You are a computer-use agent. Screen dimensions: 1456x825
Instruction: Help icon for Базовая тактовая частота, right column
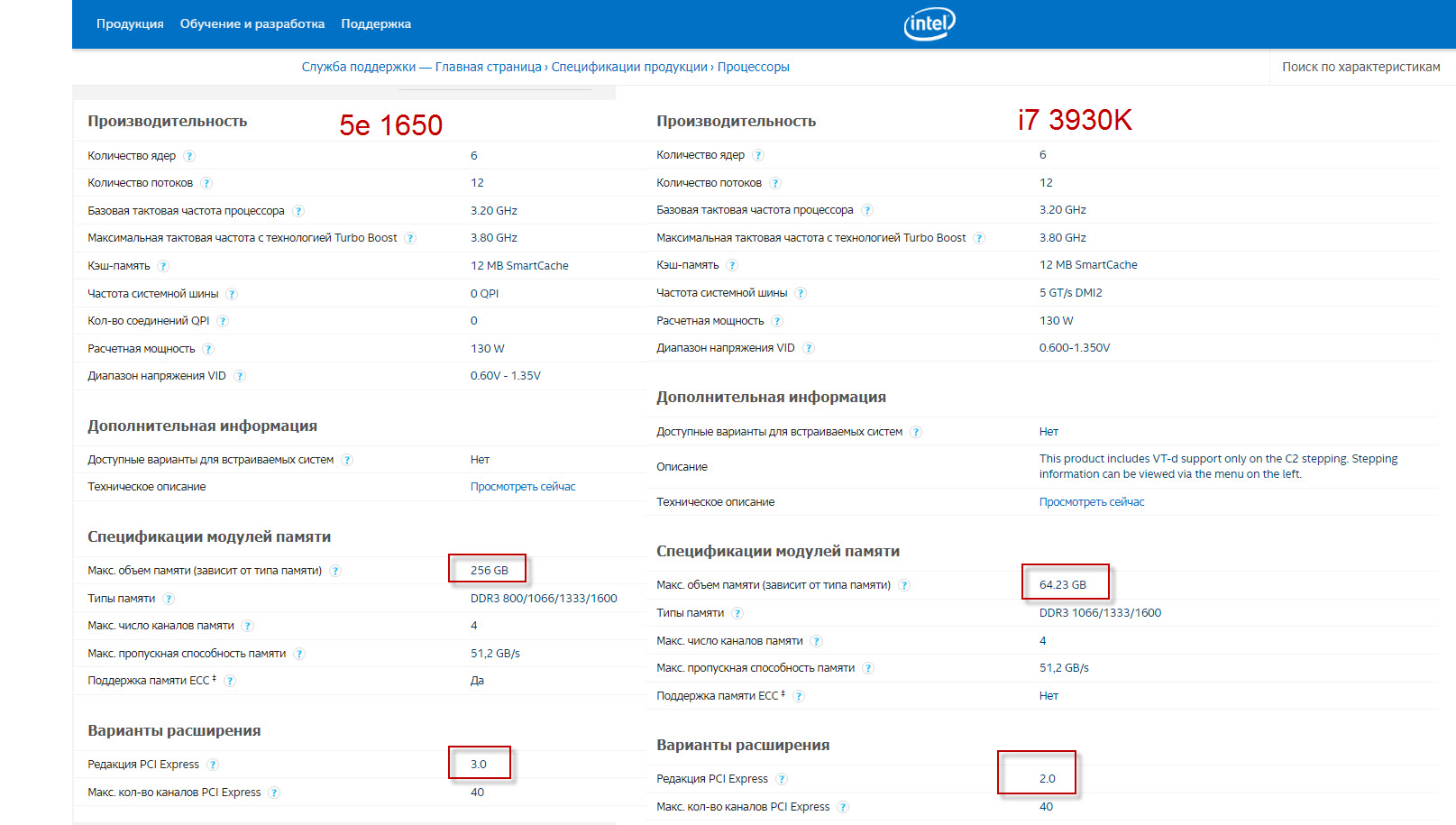[x=867, y=210]
